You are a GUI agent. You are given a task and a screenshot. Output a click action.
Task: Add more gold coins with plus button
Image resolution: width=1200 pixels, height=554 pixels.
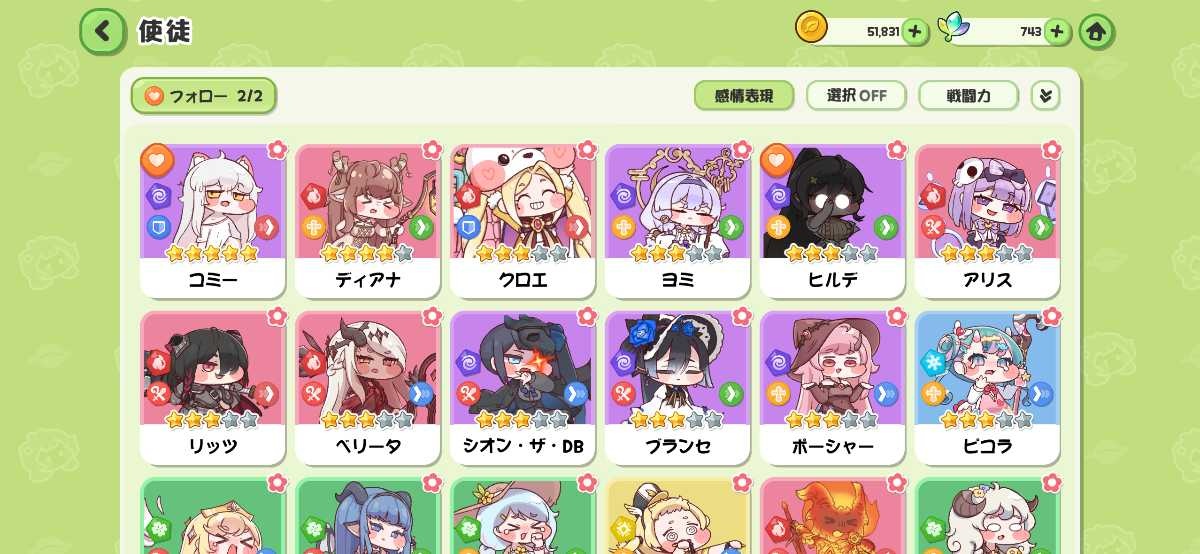coord(915,32)
